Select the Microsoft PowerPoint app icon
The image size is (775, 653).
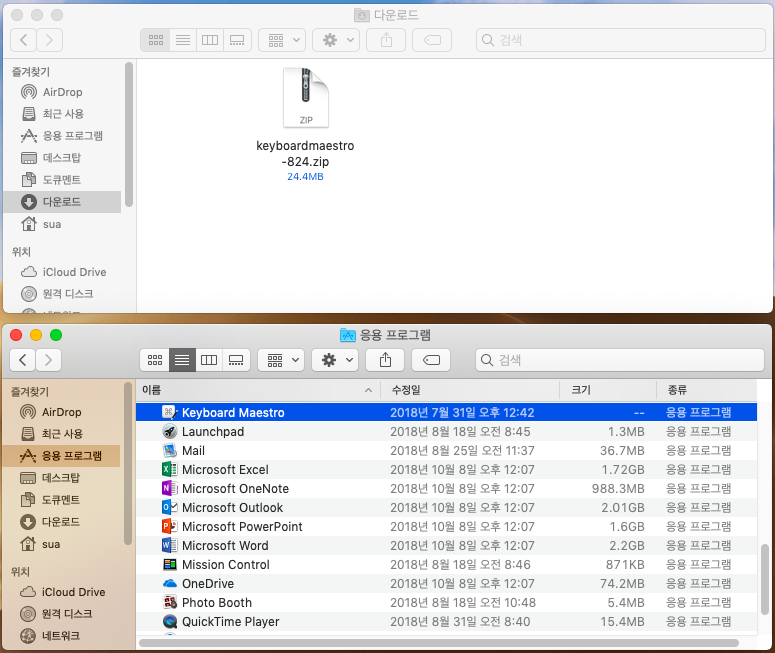click(170, 526)
